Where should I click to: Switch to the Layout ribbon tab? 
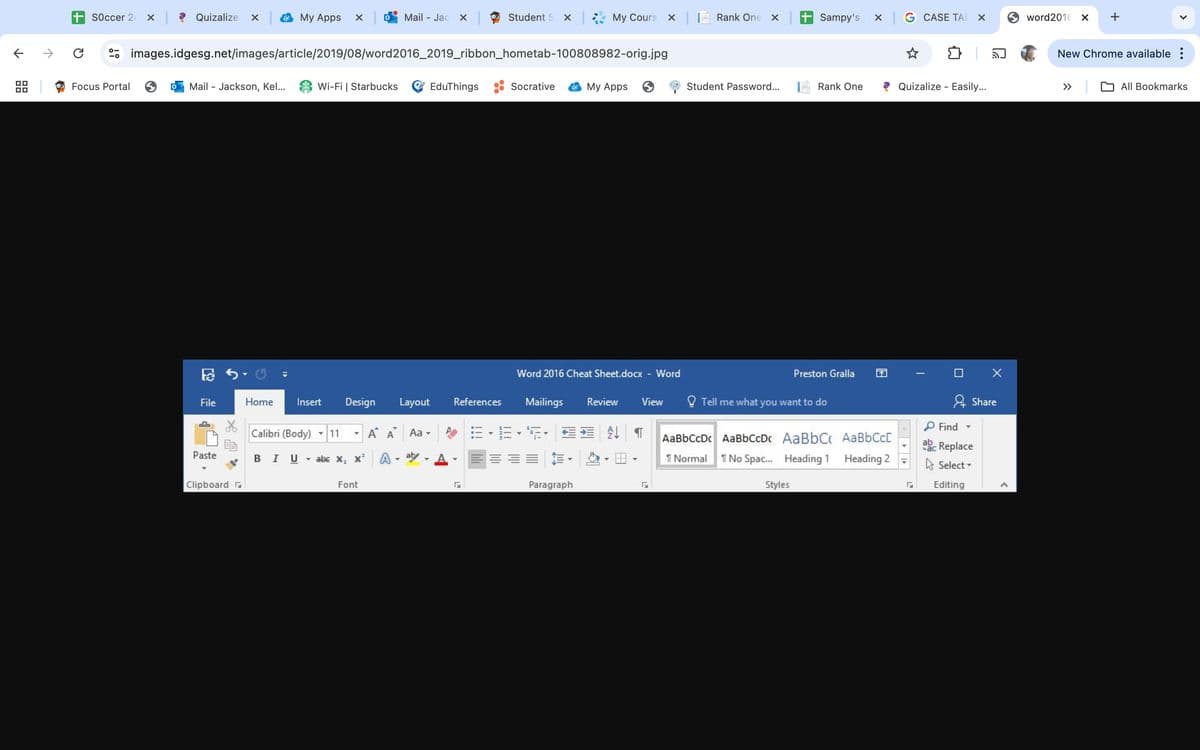(414, 402)
